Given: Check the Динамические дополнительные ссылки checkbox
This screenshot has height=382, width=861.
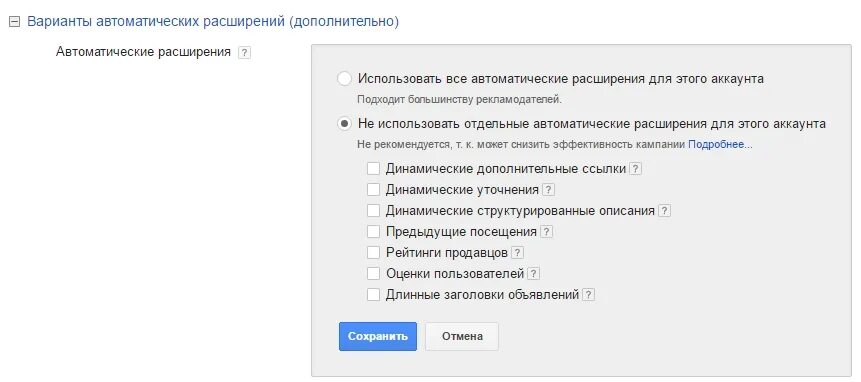Looking at the screenshot, I should [x=373, y=168].
